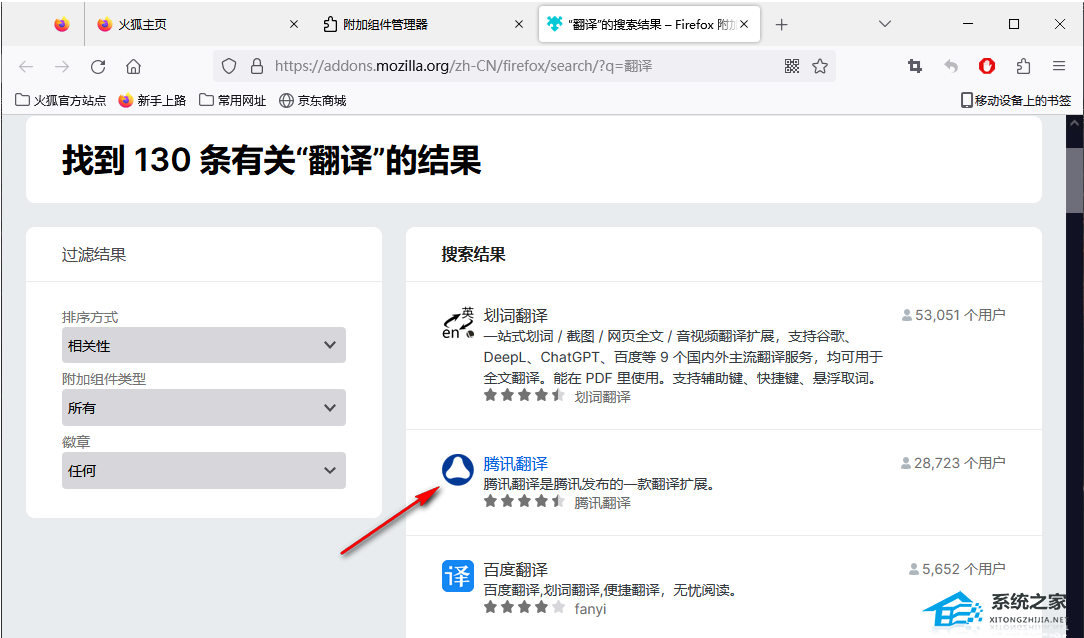Close the 附加组件管理器 tab
Image resolution: width=1084 pixels, height=638 pixels.
(x=519, y=24)
